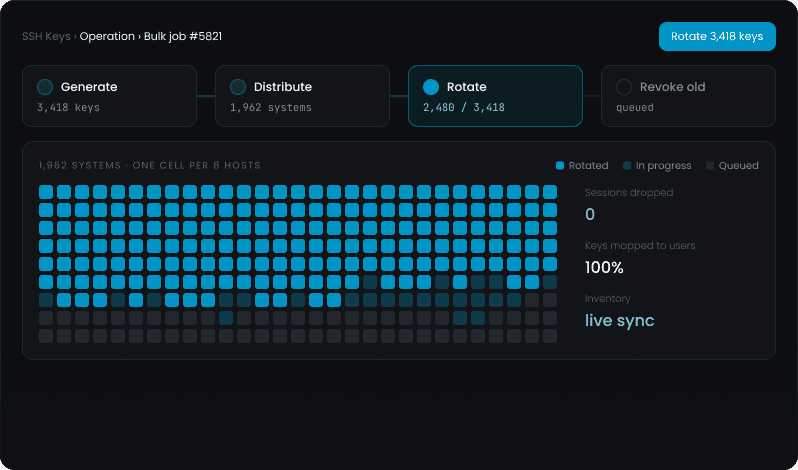Viewport: 798px width, 470px height.
Task: Click the queued status under Revoke old
Action: (x=635, y=108)
